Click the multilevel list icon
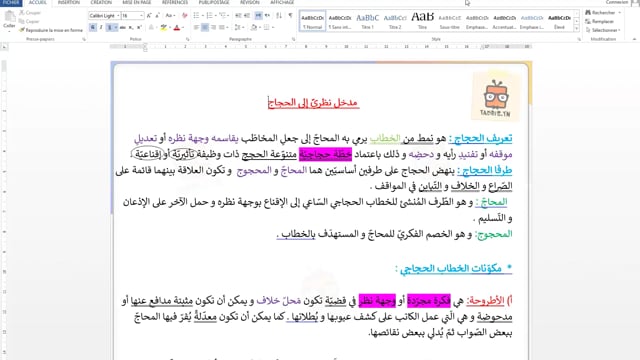 coord(223,16)
